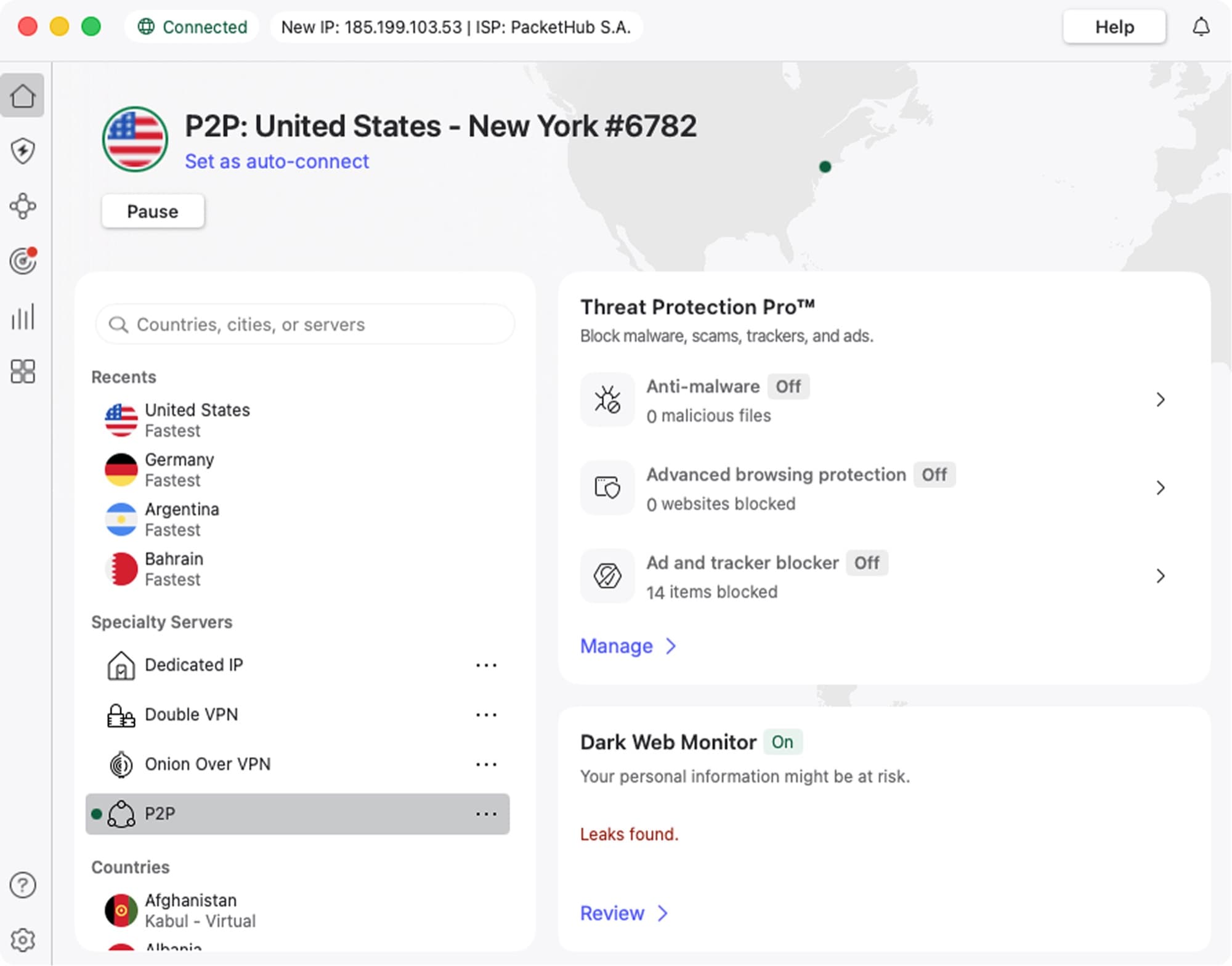Click the Anti-malware bug icon
This screenshot has height=966, width=1232.
point(607,399)
